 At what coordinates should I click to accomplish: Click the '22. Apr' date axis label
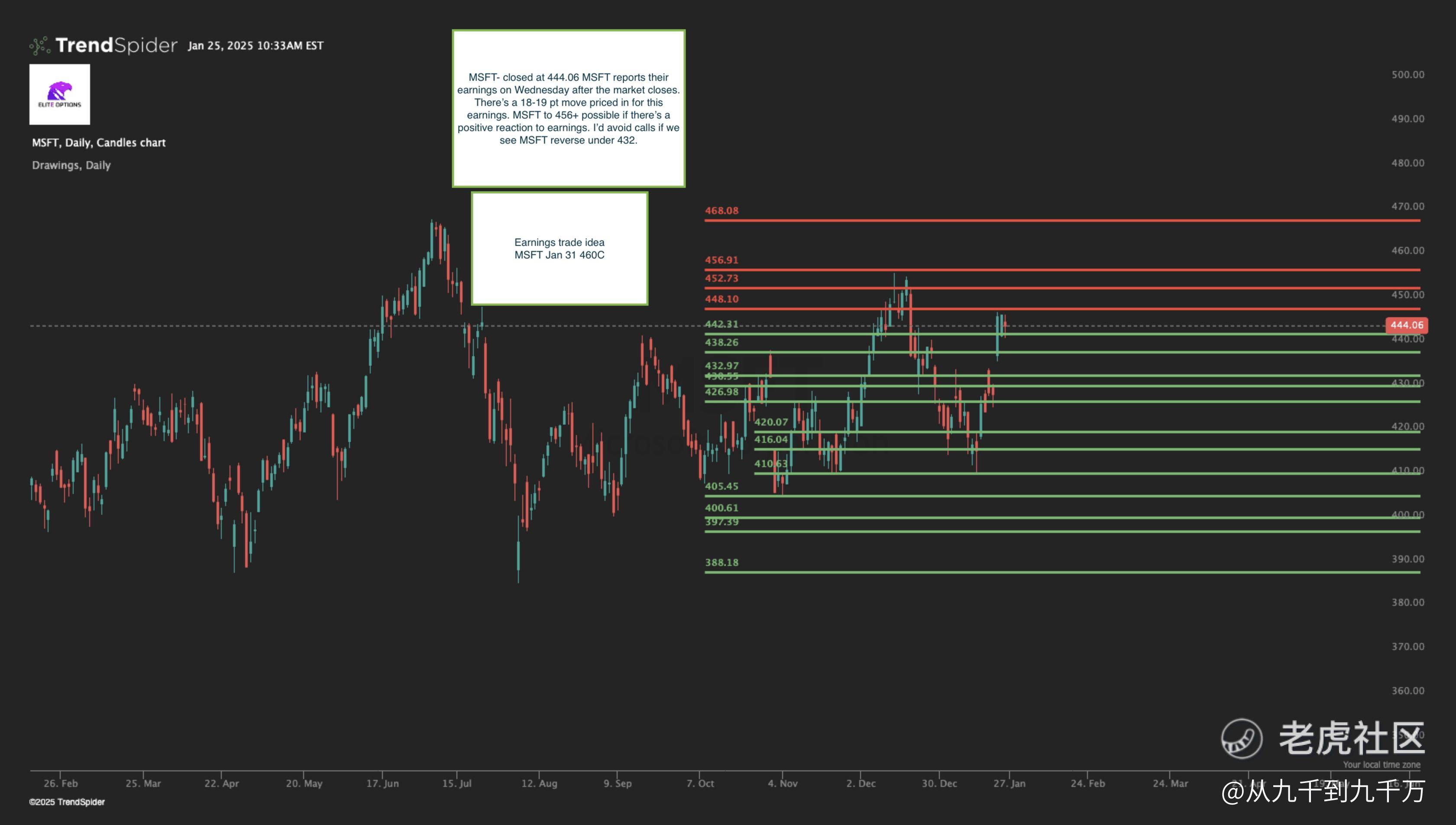click(221, 784)
